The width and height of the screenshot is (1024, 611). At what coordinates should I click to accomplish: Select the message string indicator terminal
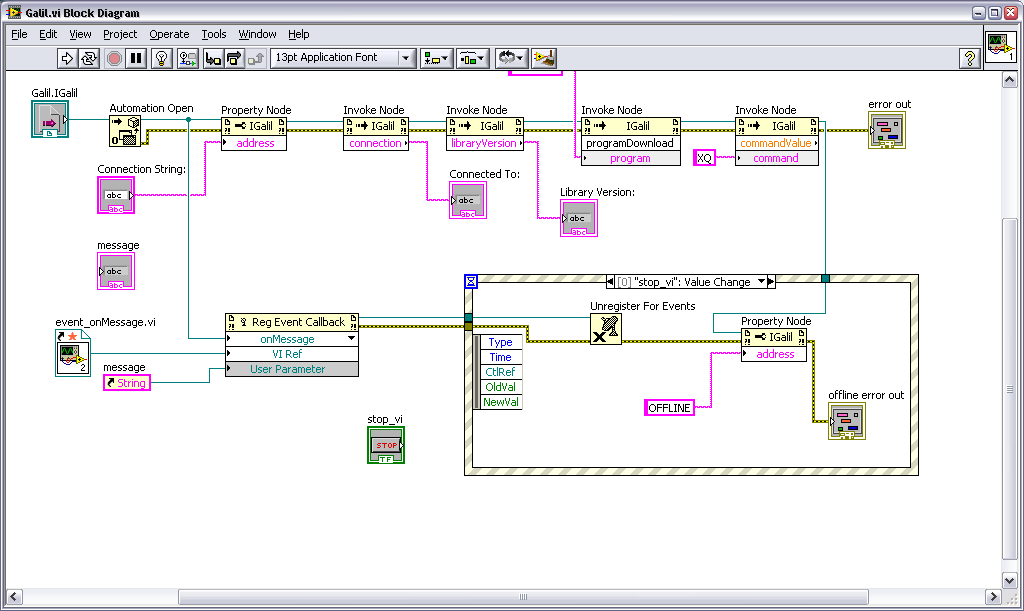click(x=116, y=271)
